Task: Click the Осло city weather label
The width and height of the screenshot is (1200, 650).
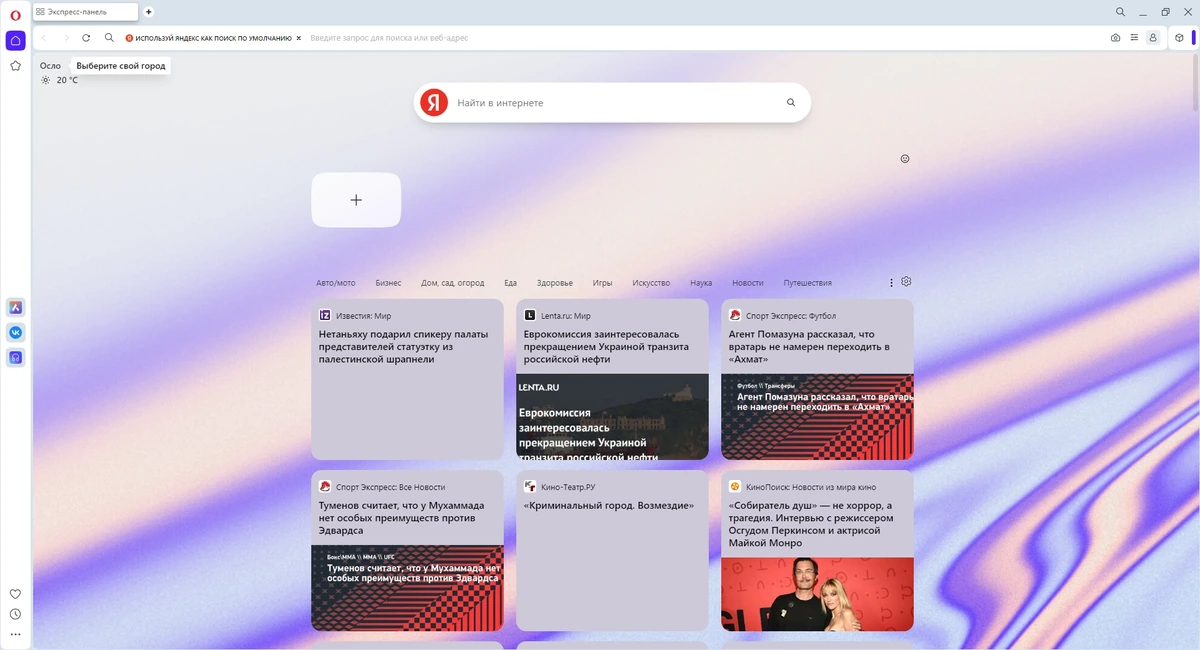Action: (50, 66)
